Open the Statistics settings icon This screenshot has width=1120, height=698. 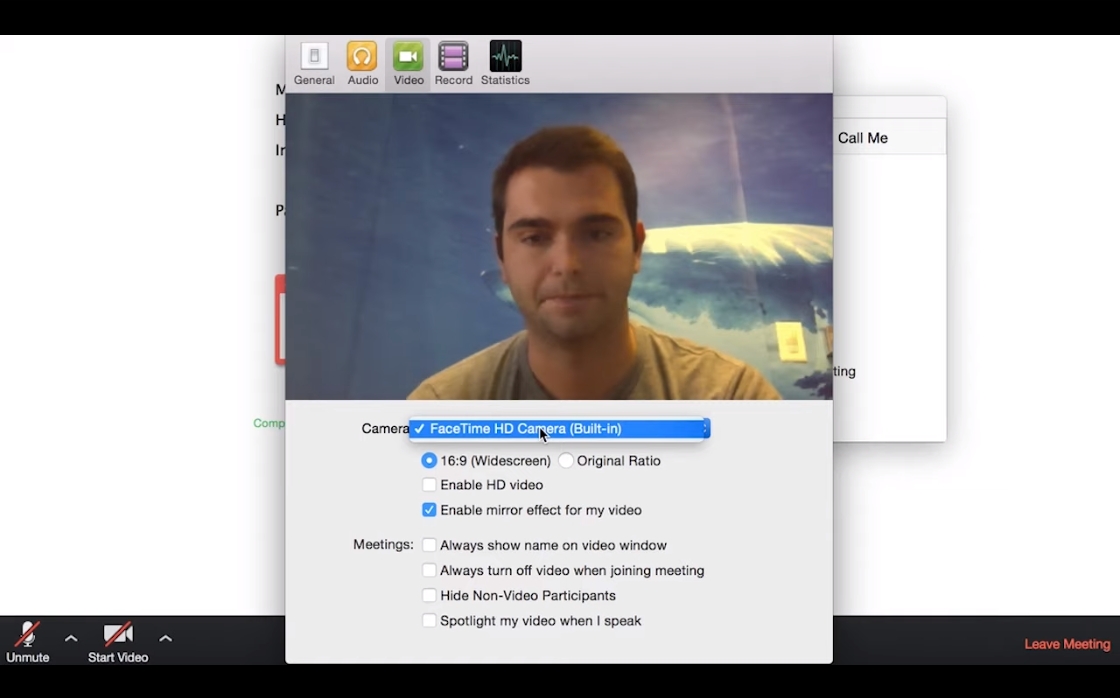click(505, 57)
